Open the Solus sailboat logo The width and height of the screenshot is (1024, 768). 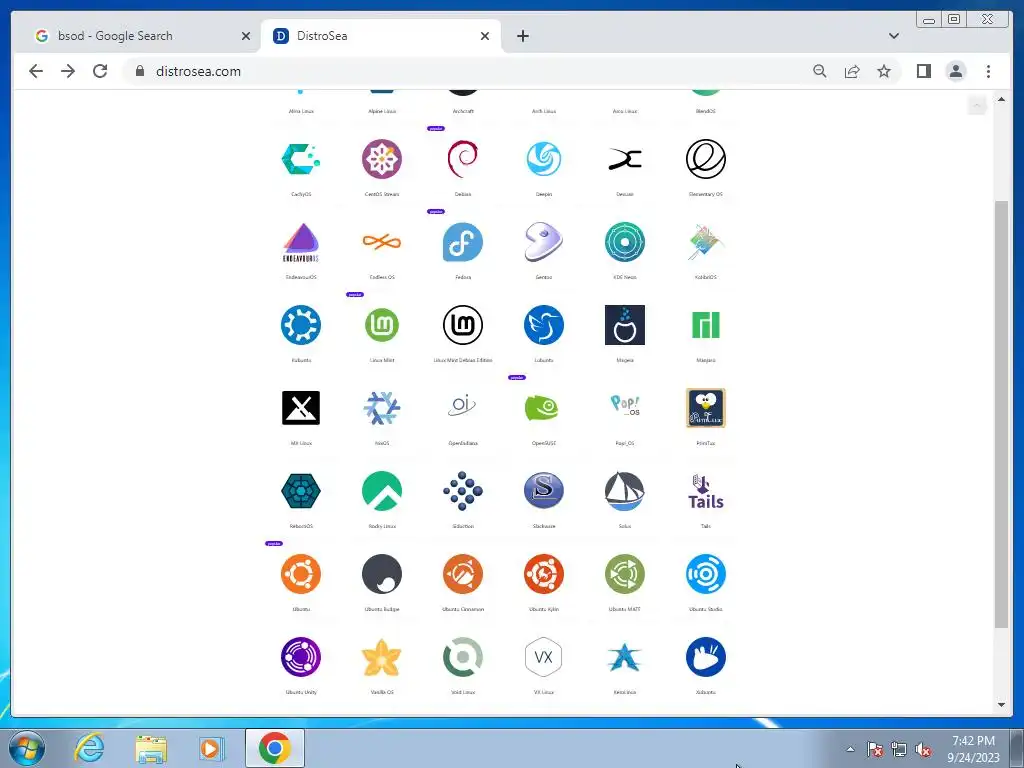[x=625, y=490]
